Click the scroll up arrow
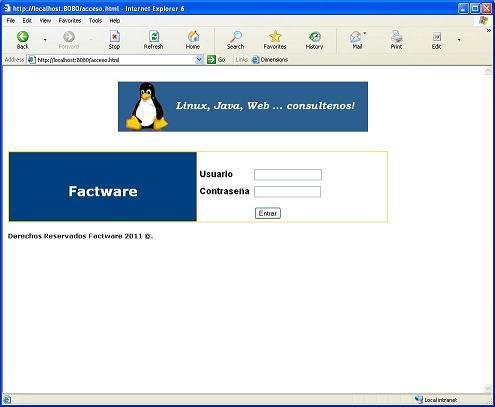The height and width of the screenshot is (407, 495). click(x=488, y=71)
